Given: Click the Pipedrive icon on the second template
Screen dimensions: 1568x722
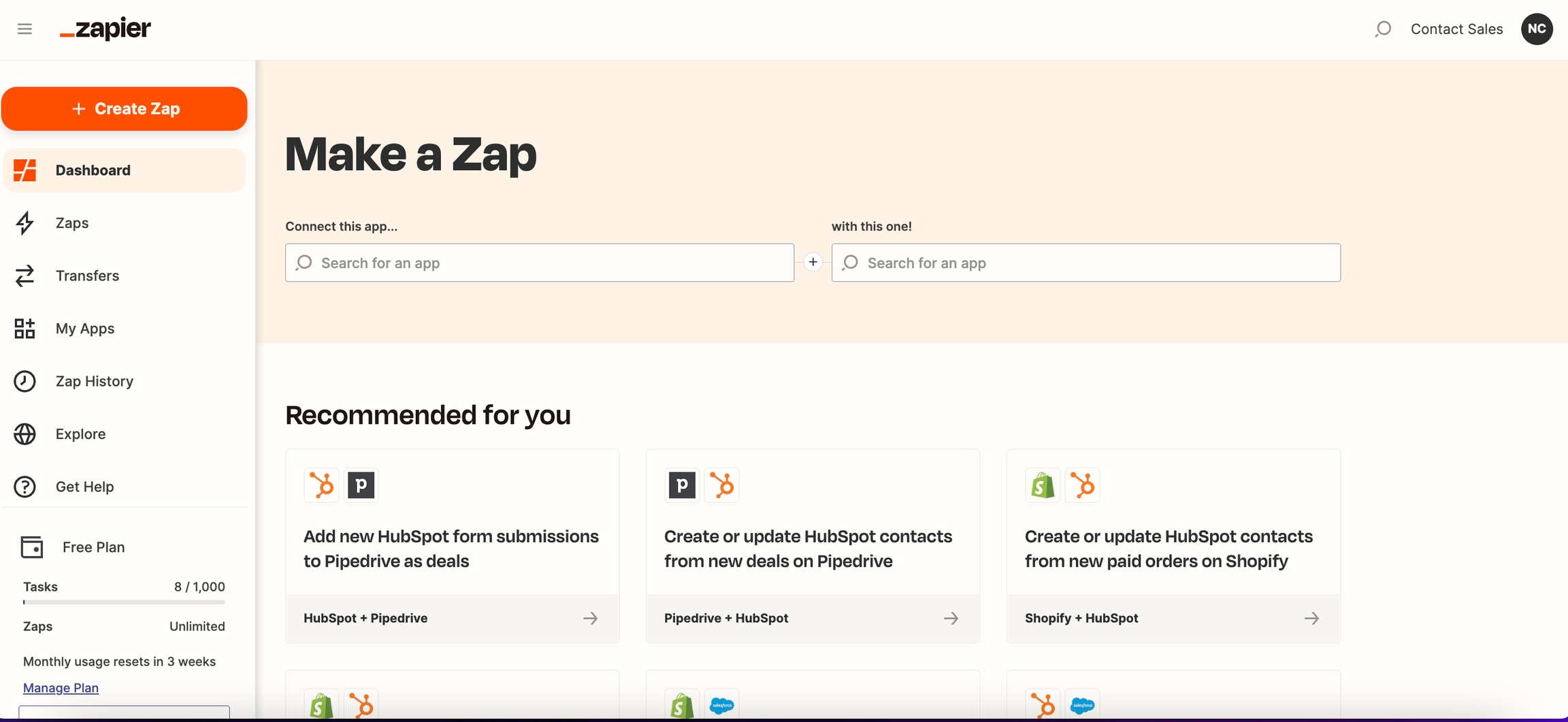Looking at the screenshot, I should click(x=681, y=485).
